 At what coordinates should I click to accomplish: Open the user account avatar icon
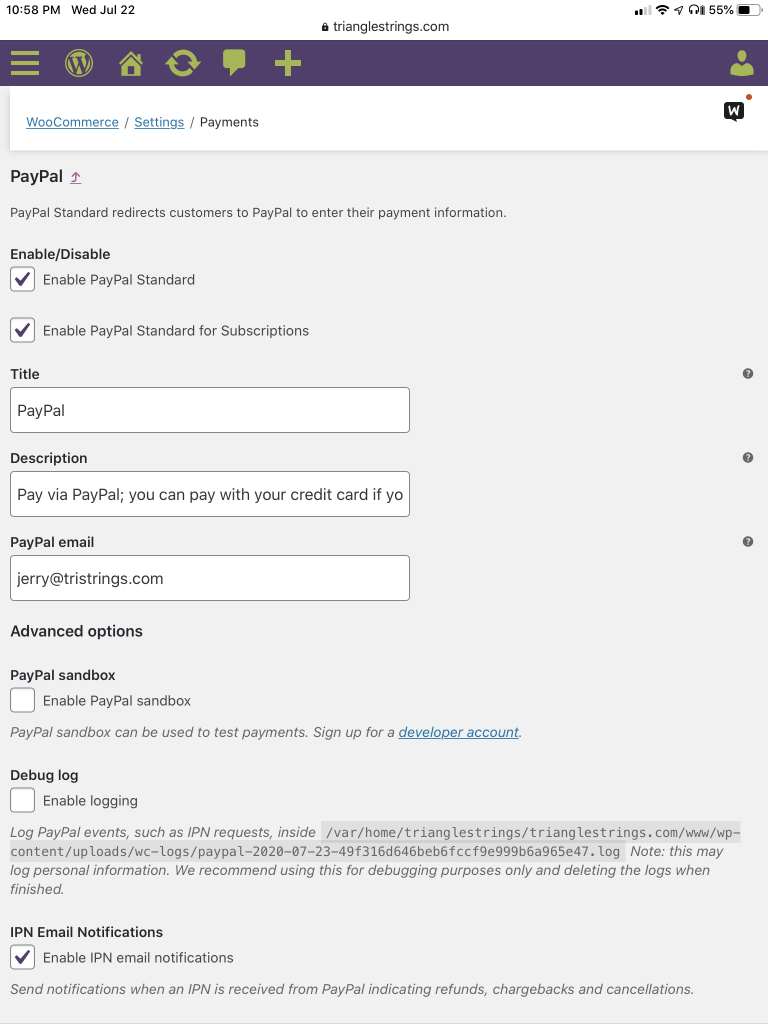click(x=742, y=63)
